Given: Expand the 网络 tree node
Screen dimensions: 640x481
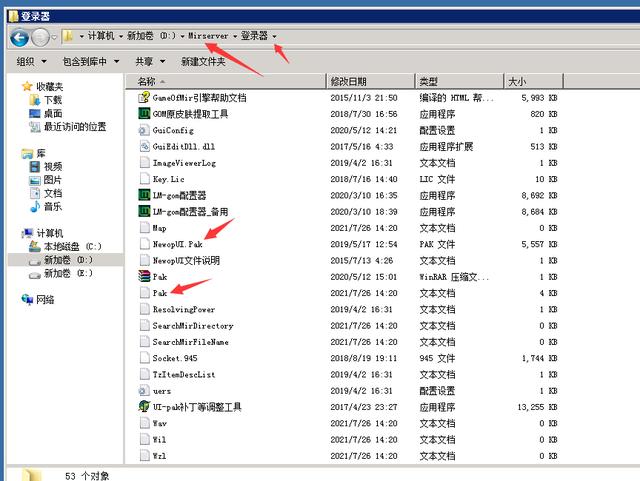Looking at the screenshot, I should click(13, 299).
